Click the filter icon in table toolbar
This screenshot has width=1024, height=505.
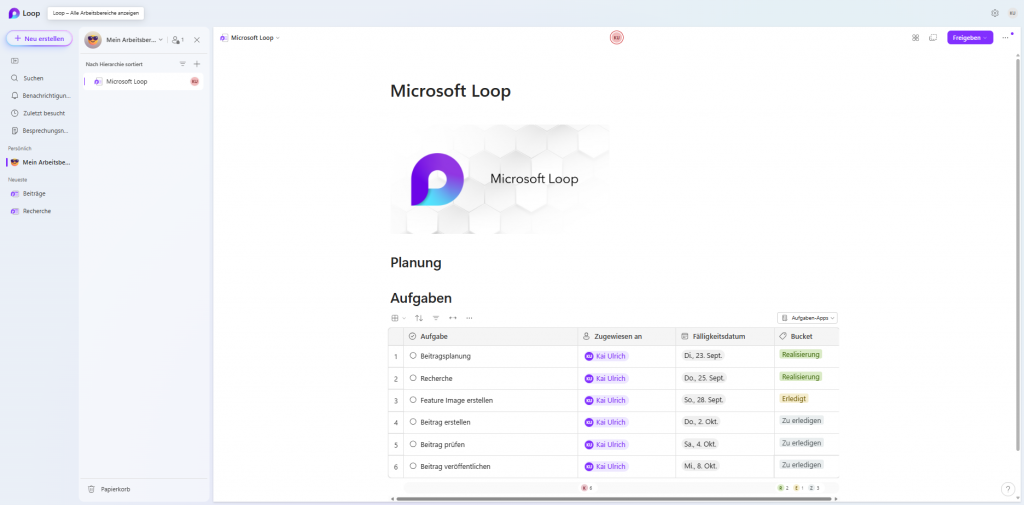click(436, 318)
